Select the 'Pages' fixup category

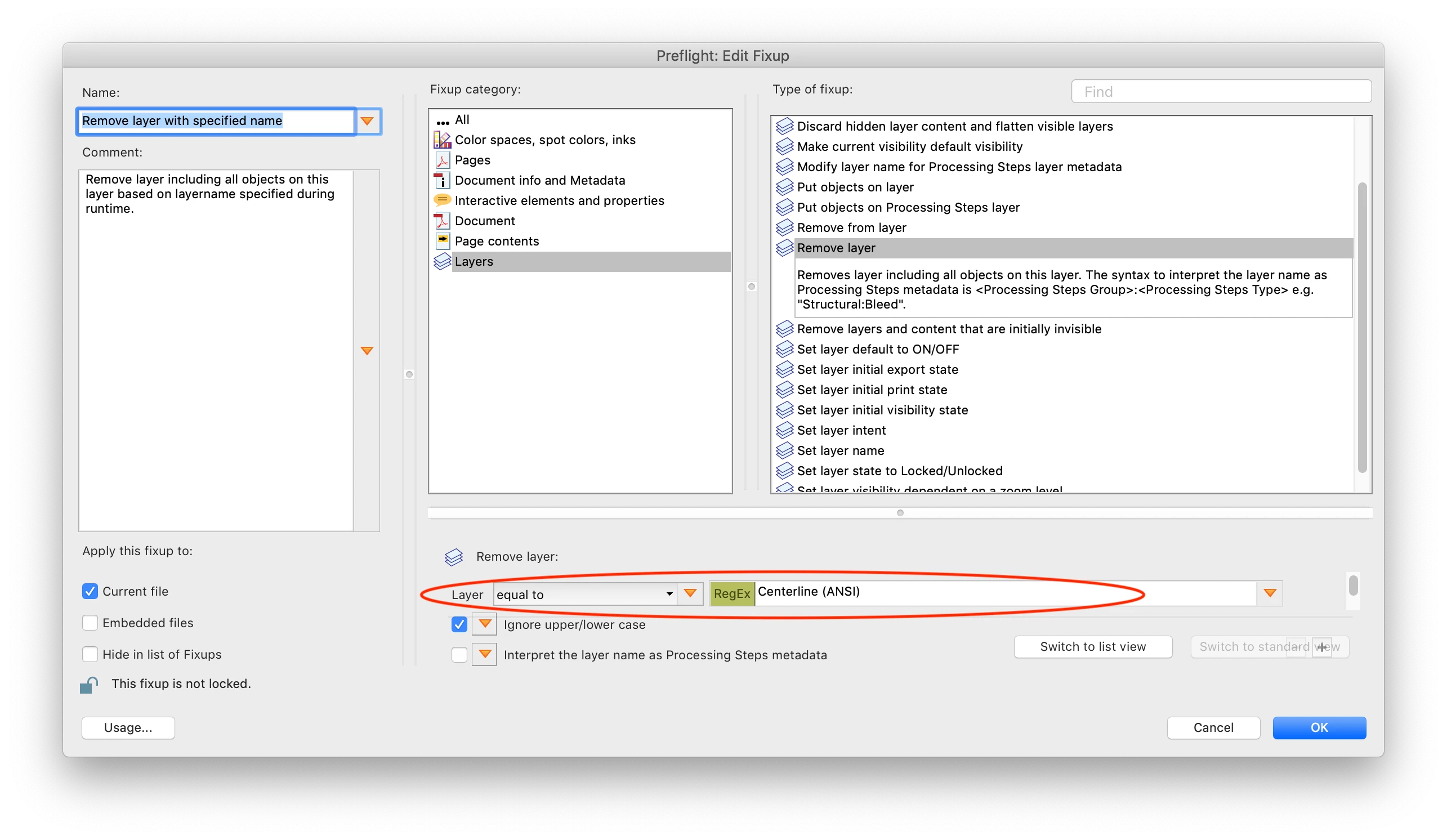point(472,160)
